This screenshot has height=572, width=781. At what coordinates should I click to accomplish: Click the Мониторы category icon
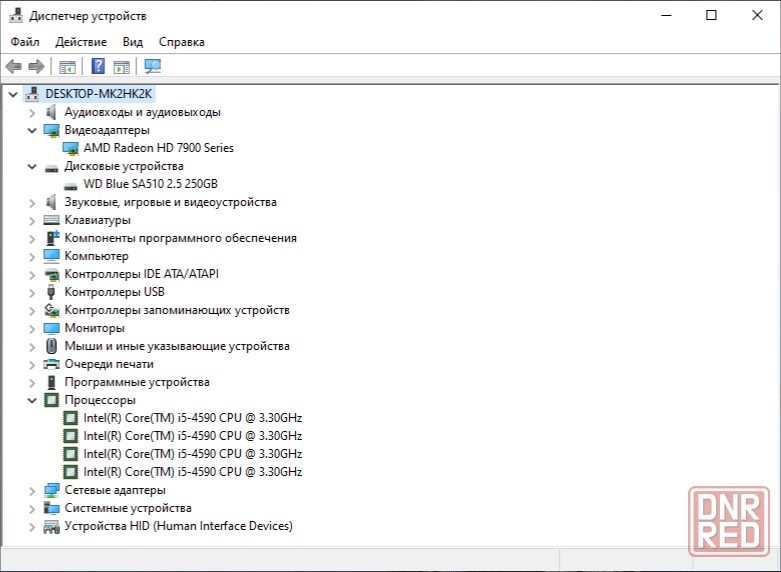51,328
